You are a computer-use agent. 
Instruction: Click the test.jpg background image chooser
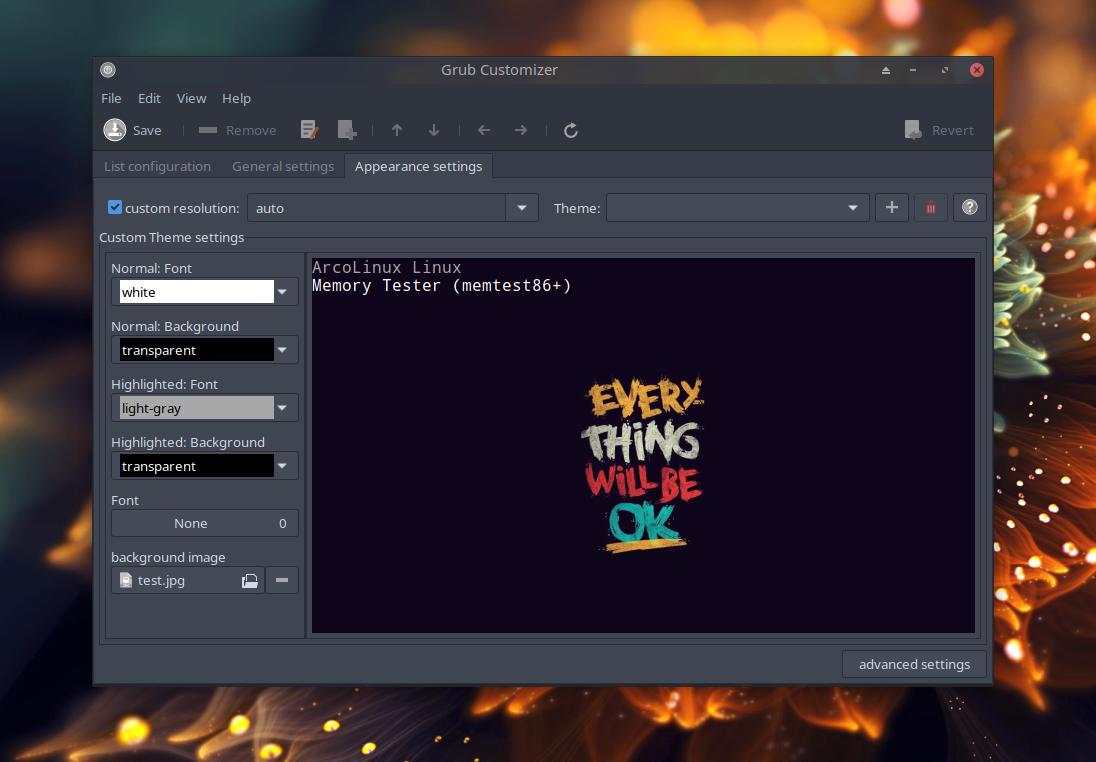pyautogui.click(x=188, y=580)
